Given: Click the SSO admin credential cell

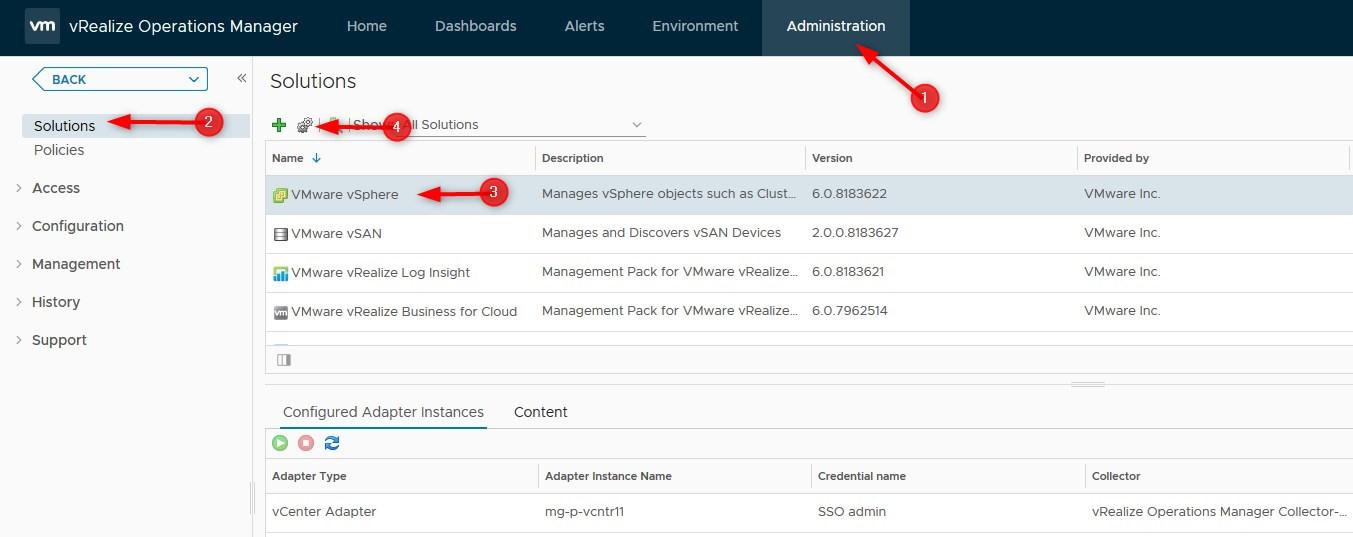Looking at the screenshot, I should (x=852, y=512).
